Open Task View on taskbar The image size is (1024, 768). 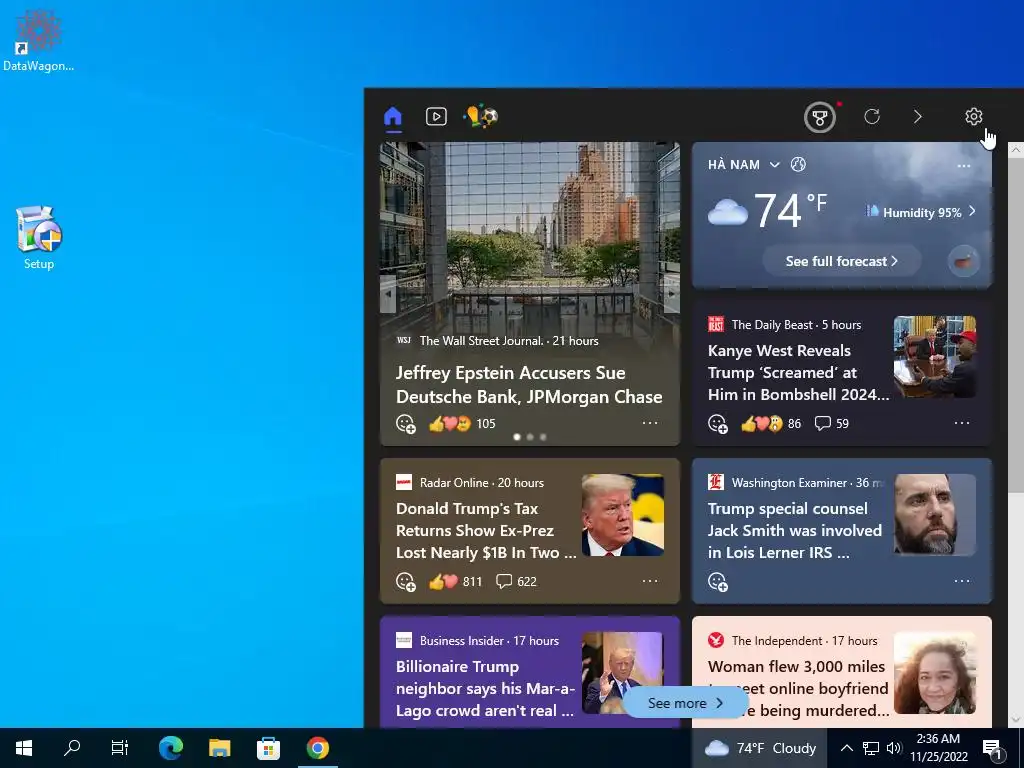coord(120,748)
